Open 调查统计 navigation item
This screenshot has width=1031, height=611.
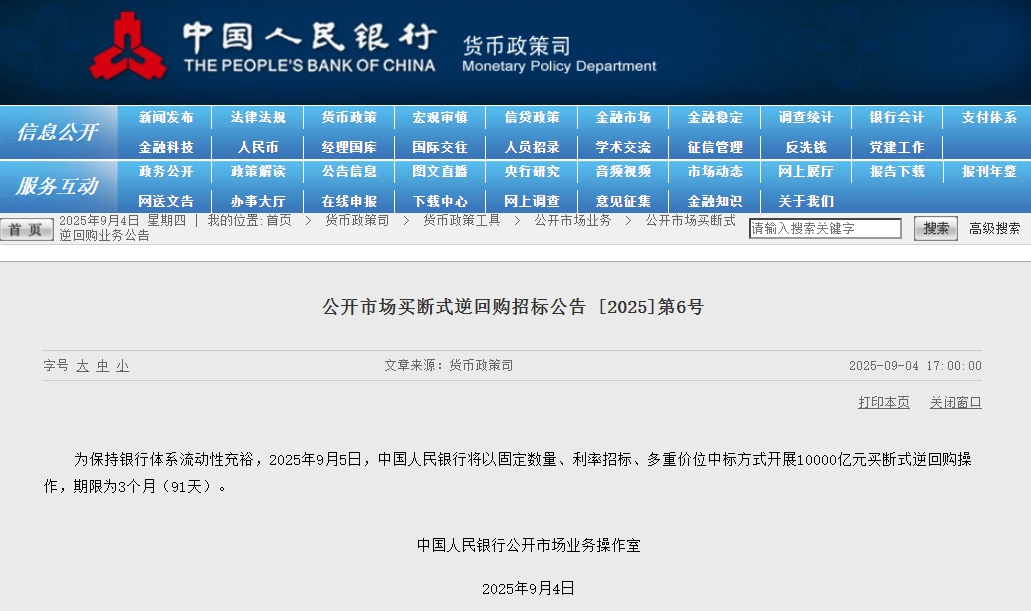coord(806,118)
